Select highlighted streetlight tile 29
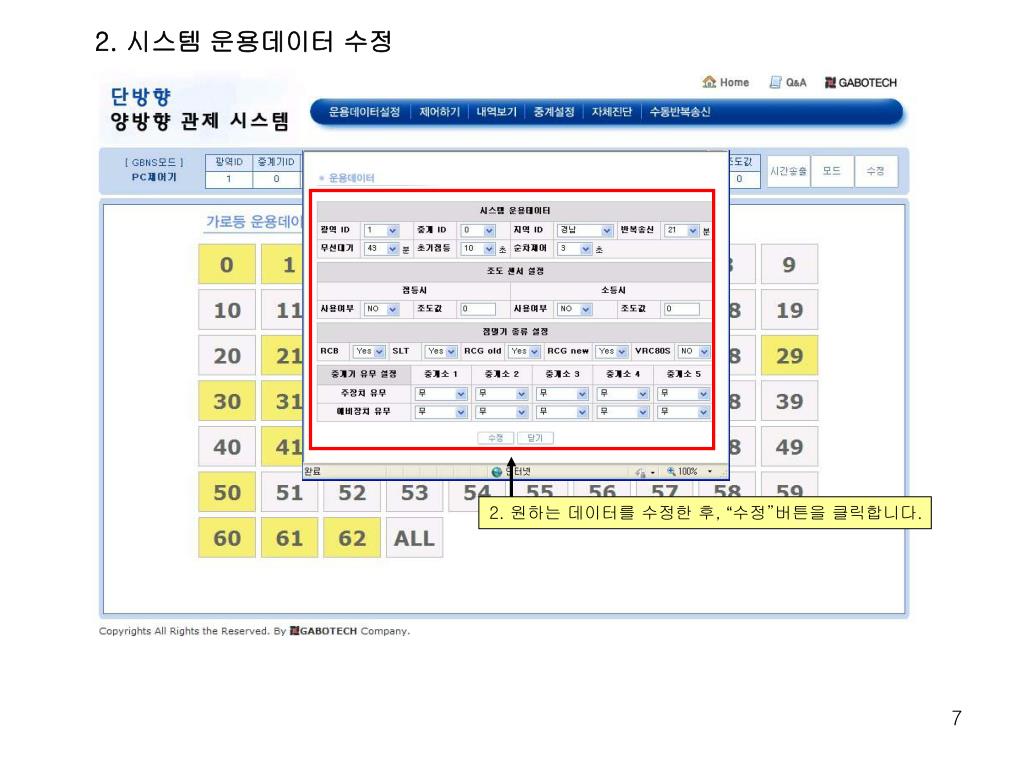The width and height of the screenshot is (1024, 768). [x=790, y=356]
